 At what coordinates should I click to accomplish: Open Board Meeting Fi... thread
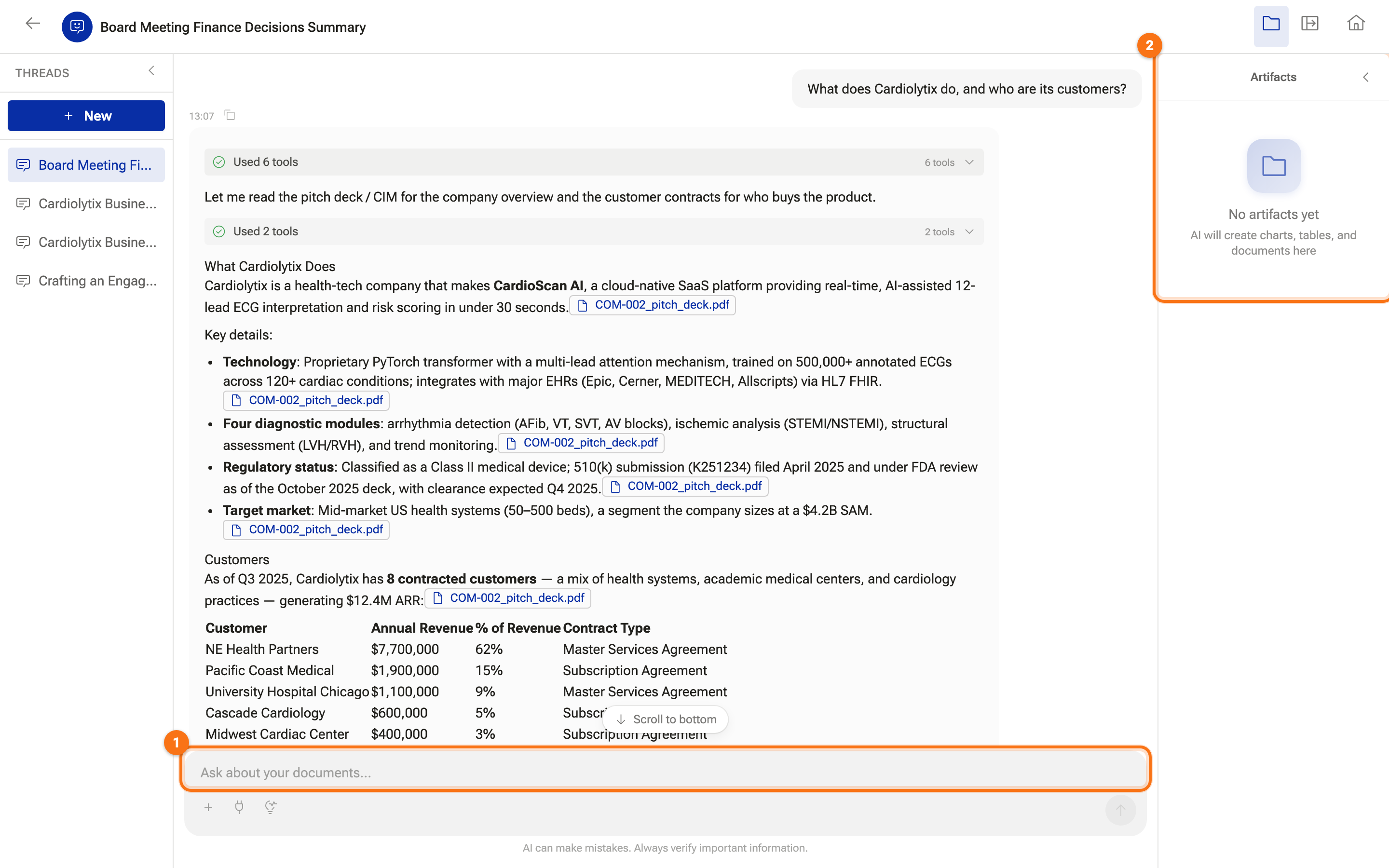(x=86, y=165)
